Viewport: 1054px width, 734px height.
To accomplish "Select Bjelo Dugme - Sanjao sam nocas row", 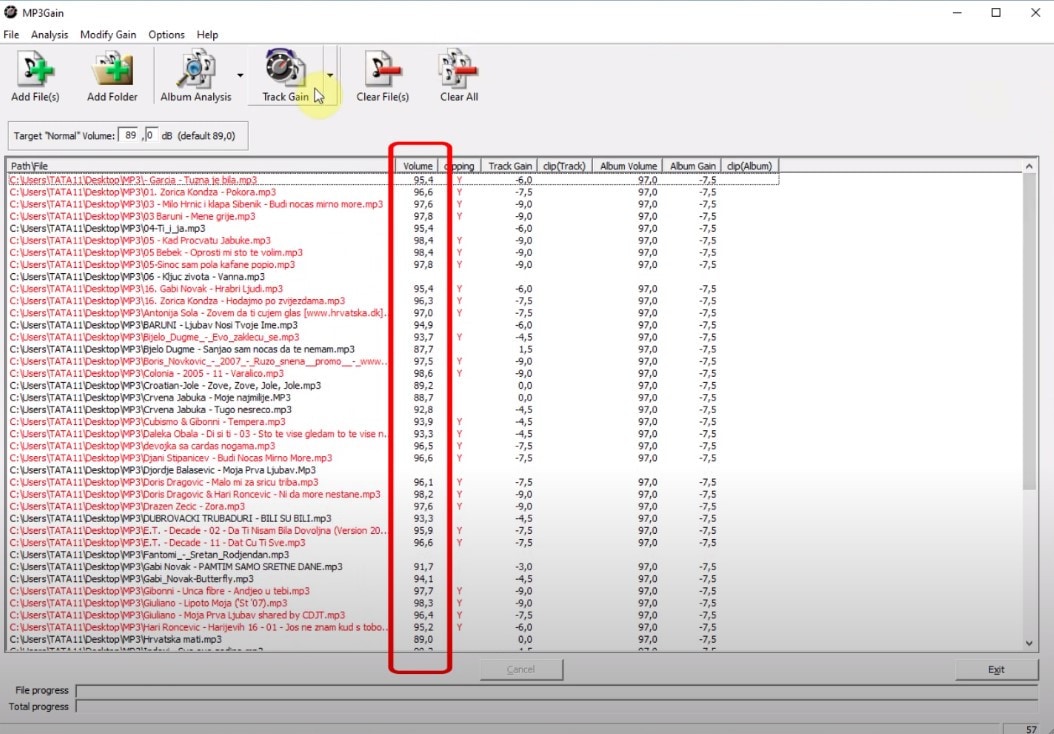I will pyautogui.click(x=393, y=350).
